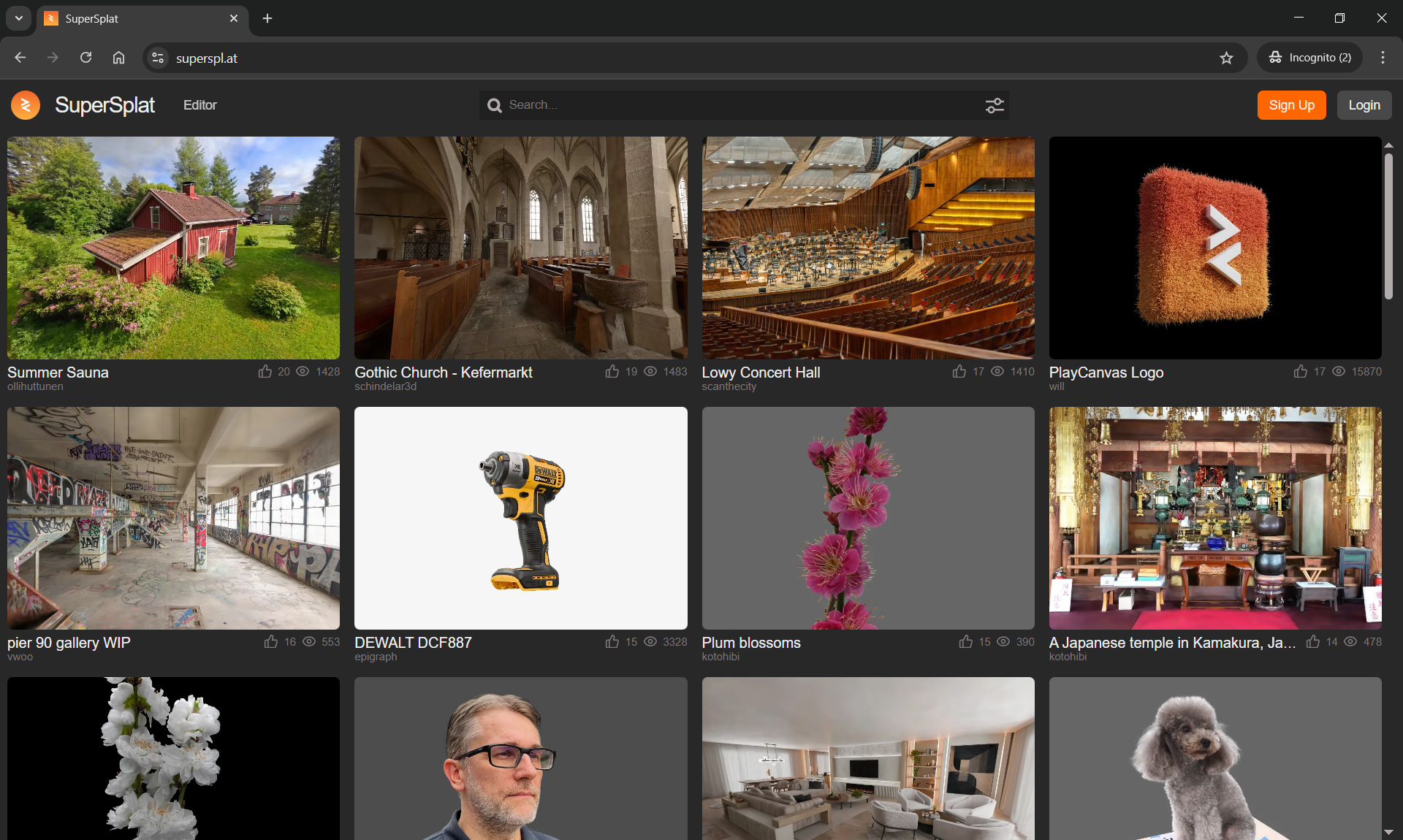Open the Incognito (2) profile indicator

pos(1309,58)
